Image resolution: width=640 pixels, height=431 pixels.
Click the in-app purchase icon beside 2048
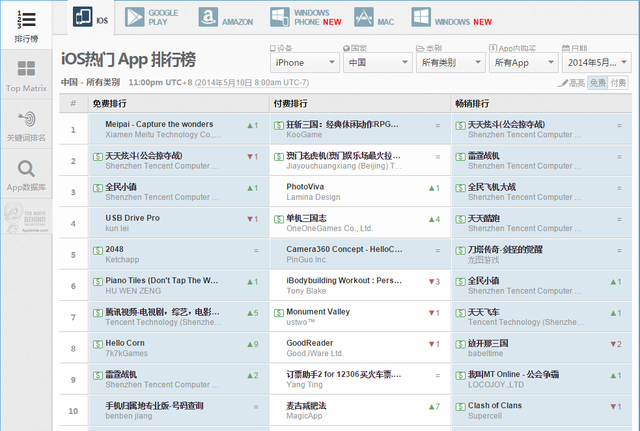(x=98, y=250)
